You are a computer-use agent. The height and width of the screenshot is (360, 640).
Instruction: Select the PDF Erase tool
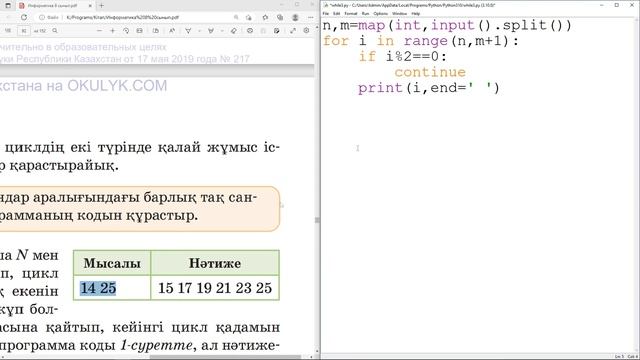pos(233,31)
